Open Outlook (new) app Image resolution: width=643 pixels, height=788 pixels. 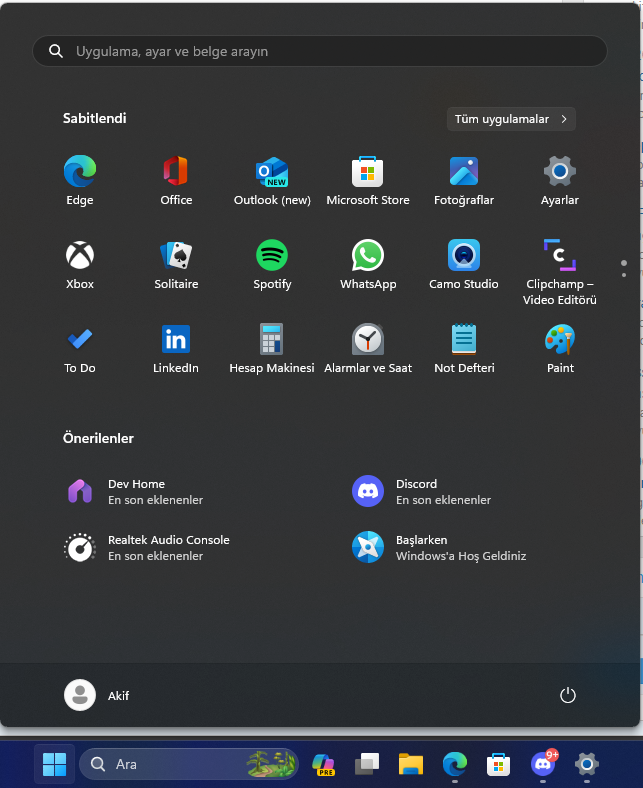point(272,180)
